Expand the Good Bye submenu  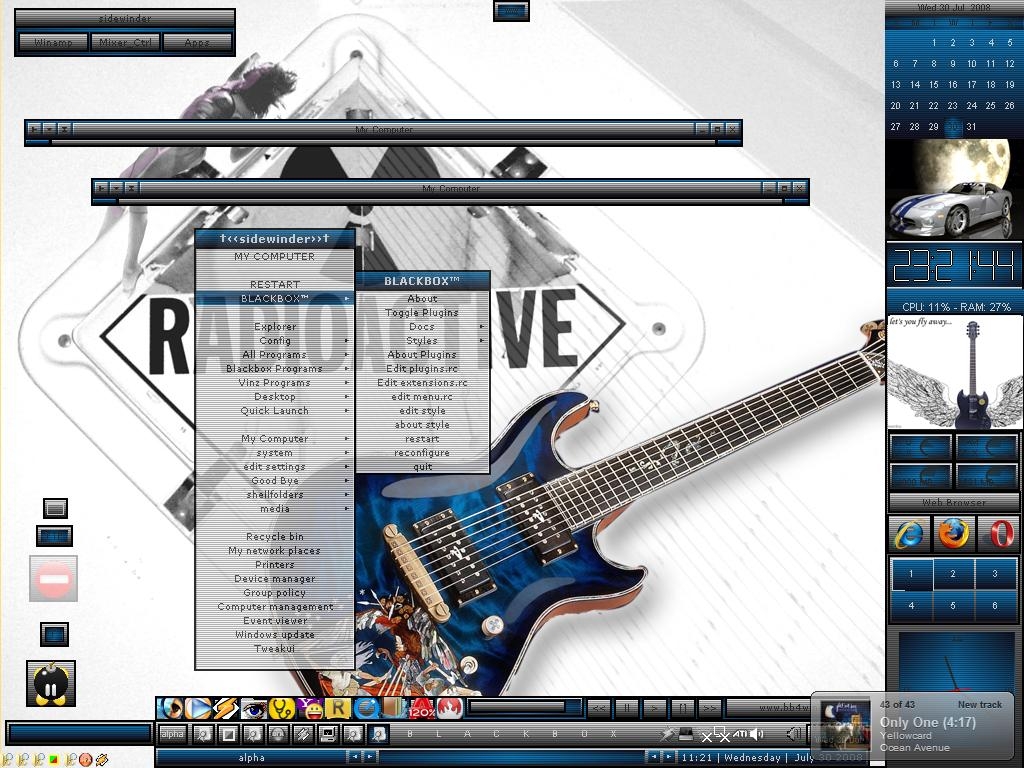(275, 481)
